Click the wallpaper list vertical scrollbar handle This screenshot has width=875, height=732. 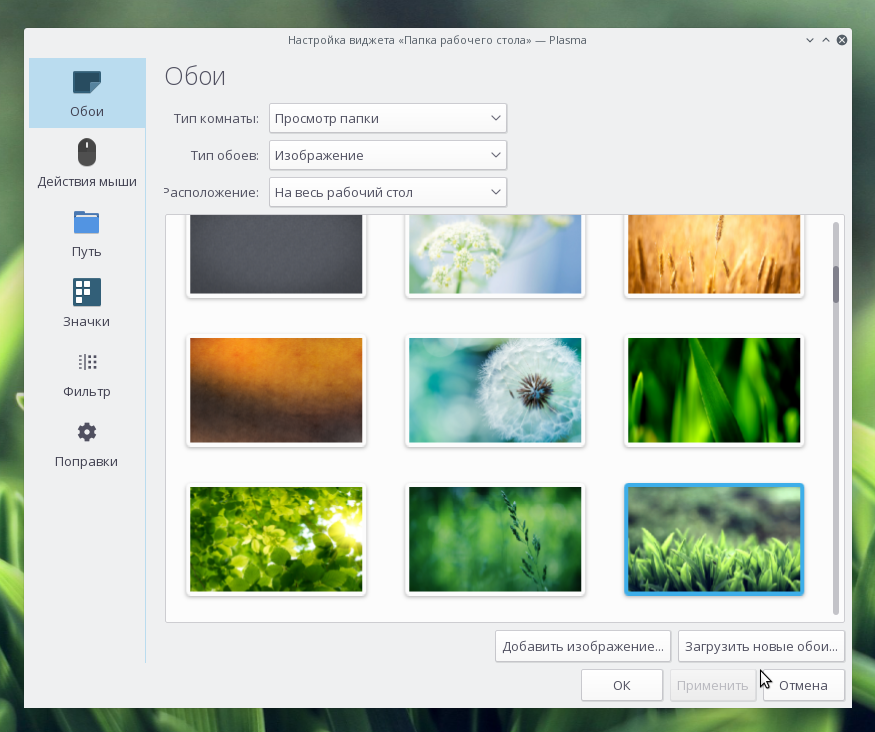[x=835, y=285]
